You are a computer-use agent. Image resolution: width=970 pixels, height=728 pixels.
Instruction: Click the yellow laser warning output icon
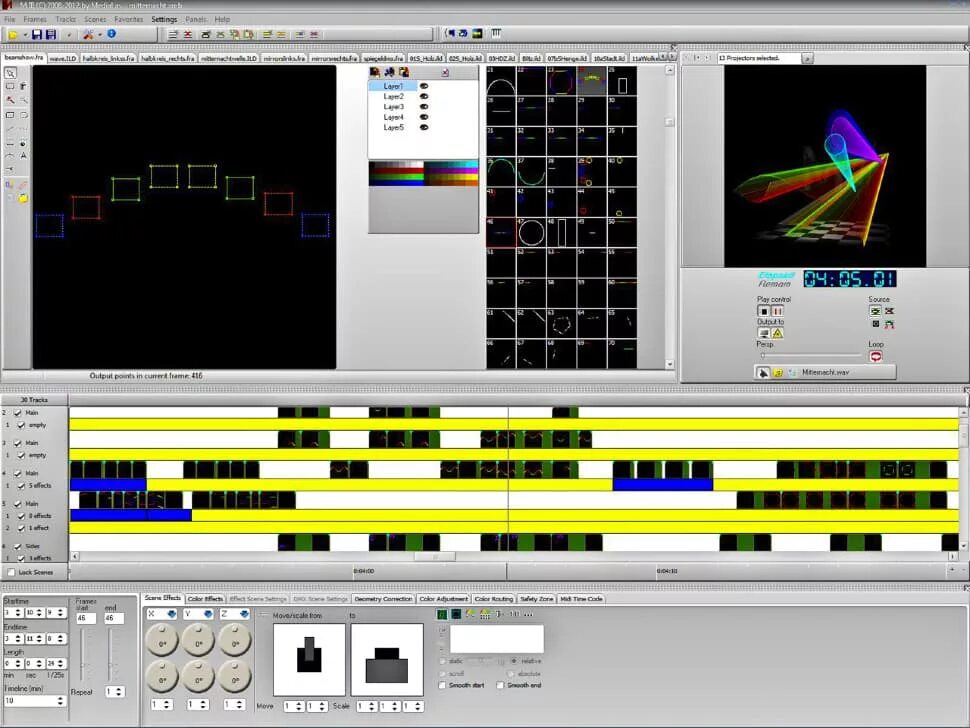point(778,333)
